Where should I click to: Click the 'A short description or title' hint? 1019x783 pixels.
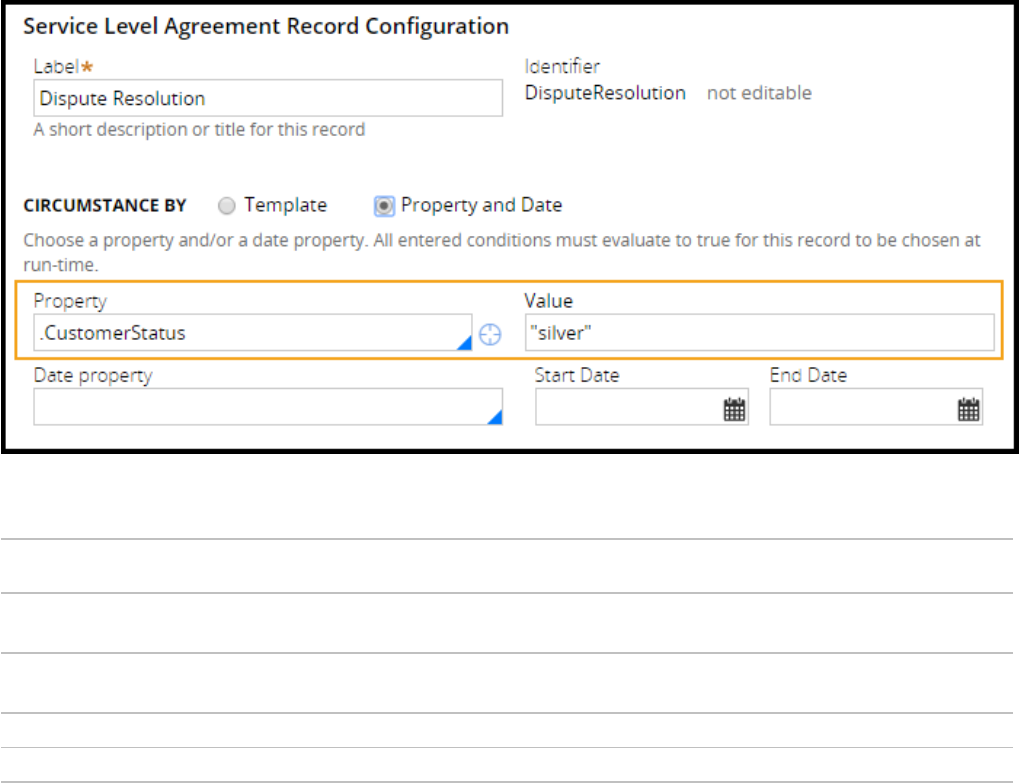click(x=199, y=129)
